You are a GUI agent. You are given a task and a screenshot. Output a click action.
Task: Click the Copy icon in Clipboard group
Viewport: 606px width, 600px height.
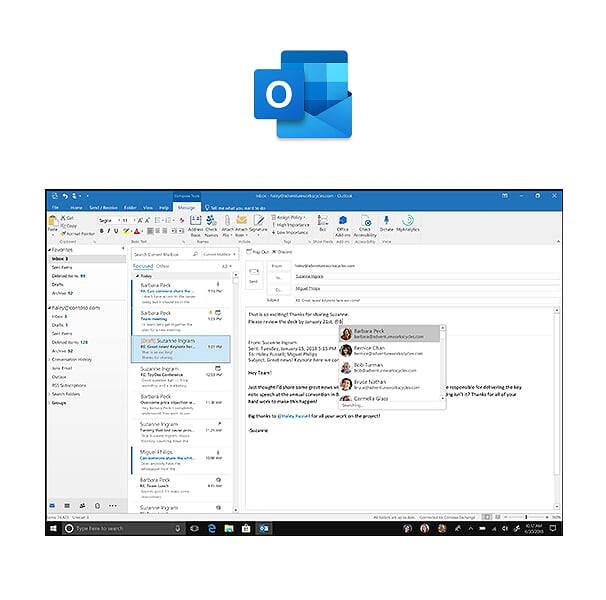click(63, 225)
